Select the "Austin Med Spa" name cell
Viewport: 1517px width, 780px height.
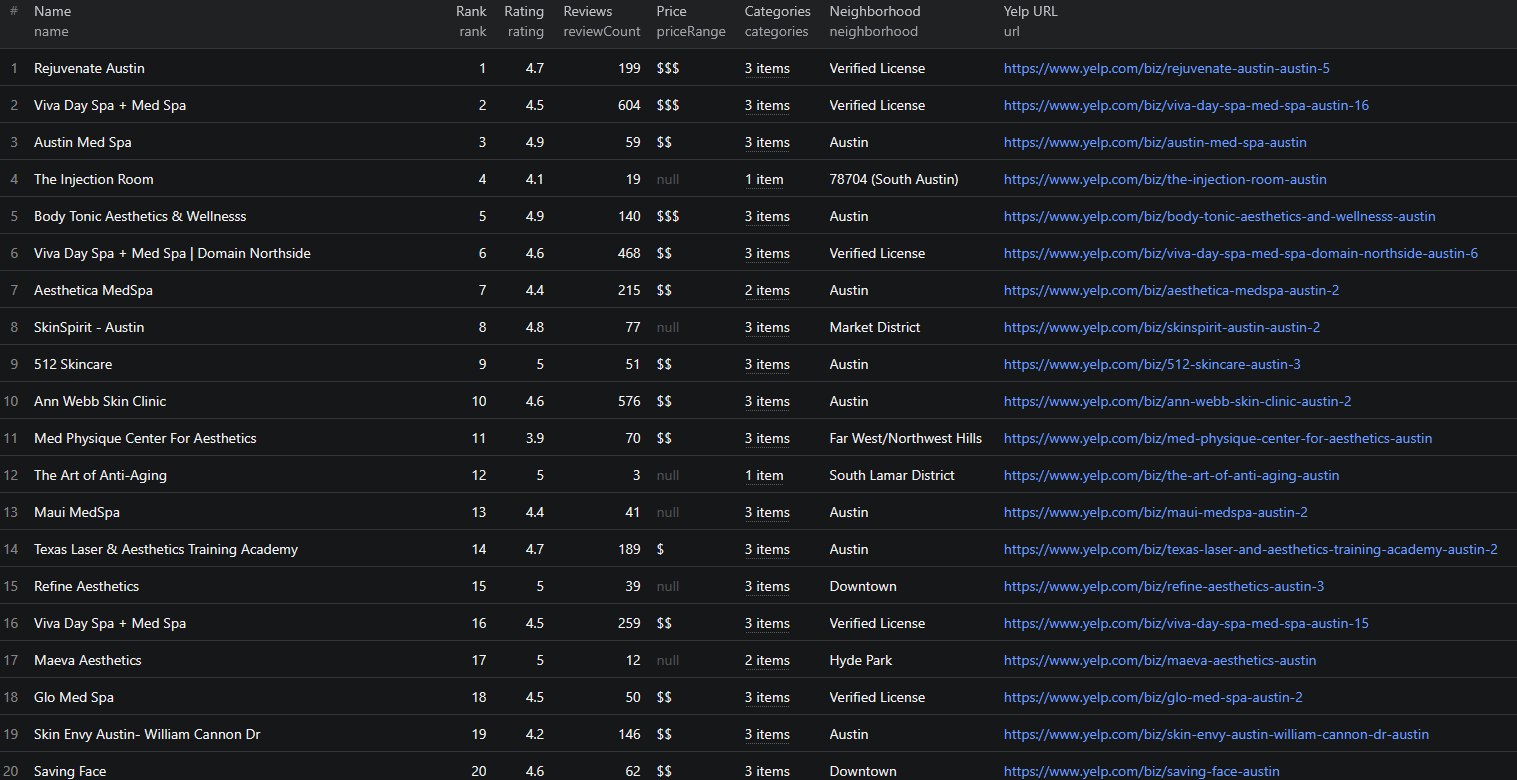(x=83, y=142)
